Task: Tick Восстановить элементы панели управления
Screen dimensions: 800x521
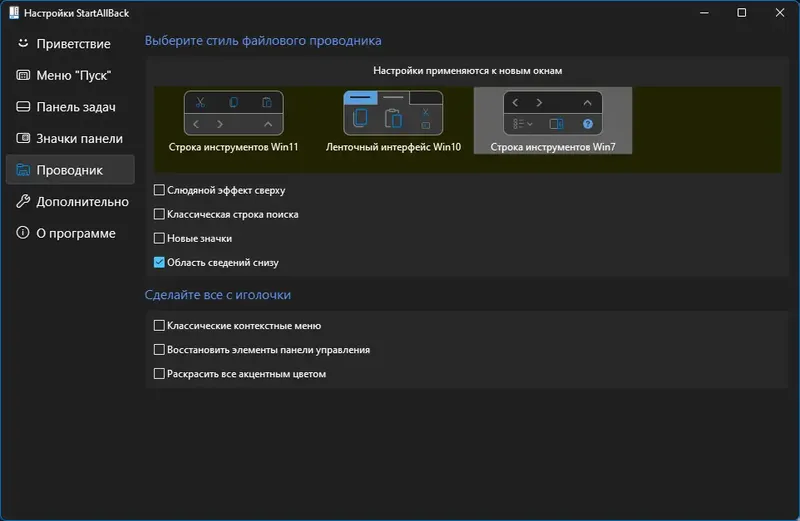Action: 159,350
